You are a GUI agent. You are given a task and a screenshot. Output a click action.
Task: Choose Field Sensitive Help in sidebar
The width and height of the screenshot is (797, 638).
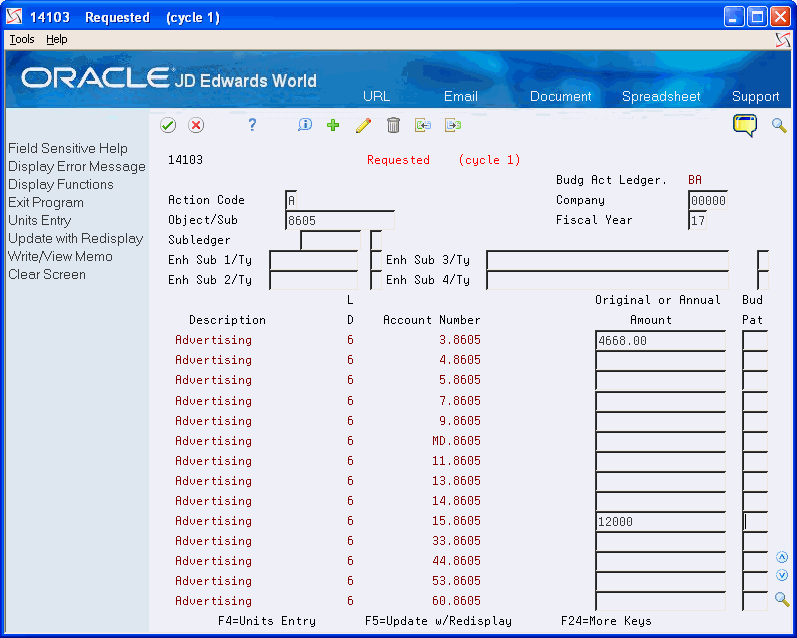(x=68, y=148)
